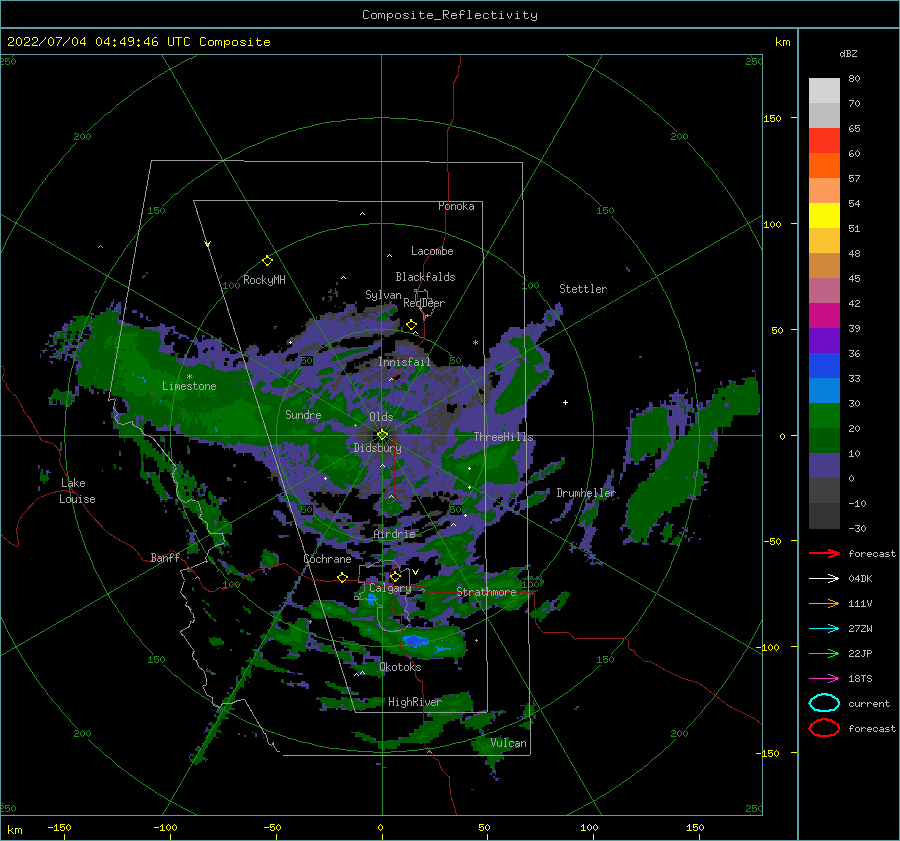Click the red forecast arrow legend icon
Image resolution: width=900 pixels, height=841 pixels.
tap(824, 553)
